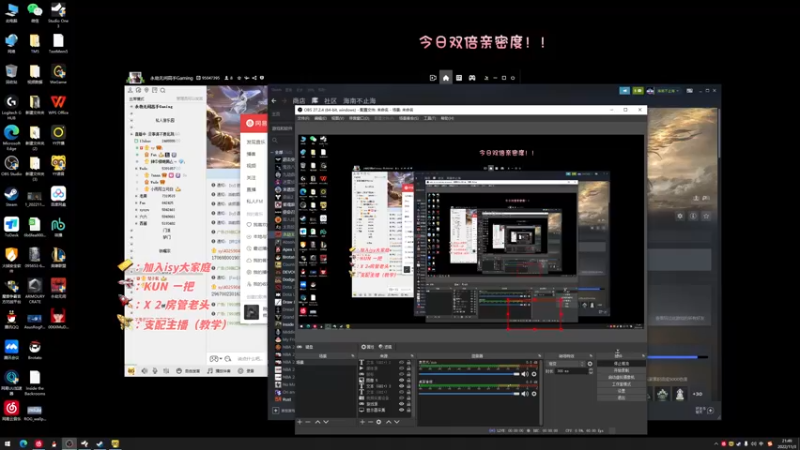
Task: Open source properties gear in OBS sources toolbar
Action: click(x=379, y=422)
